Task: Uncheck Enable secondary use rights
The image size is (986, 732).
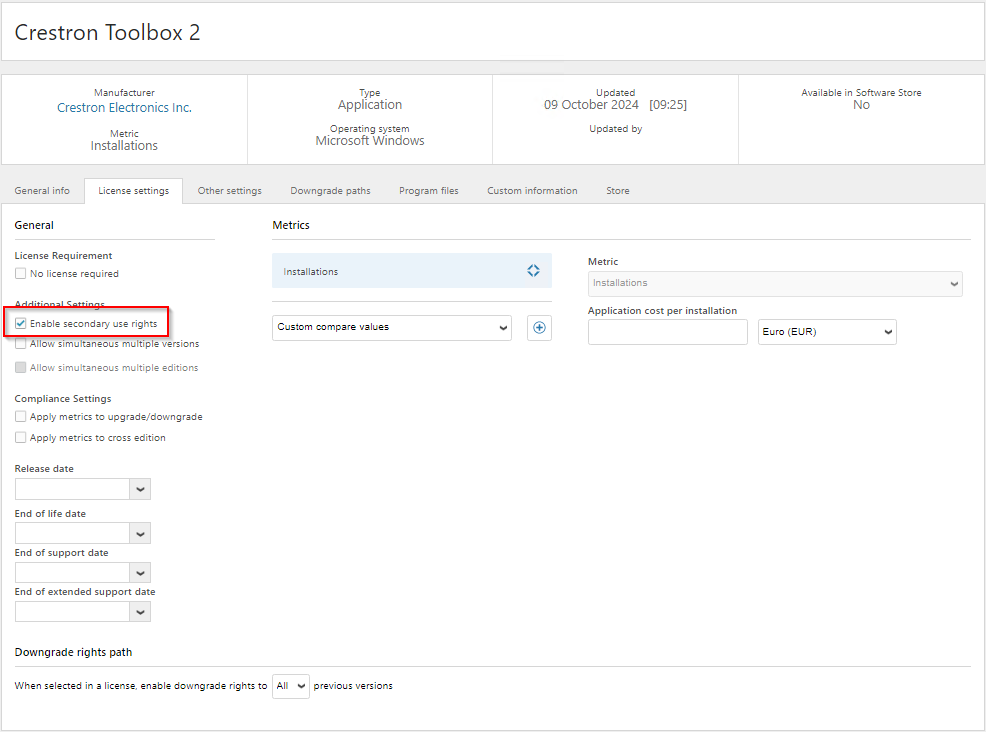Action: [x=21, y=323]
